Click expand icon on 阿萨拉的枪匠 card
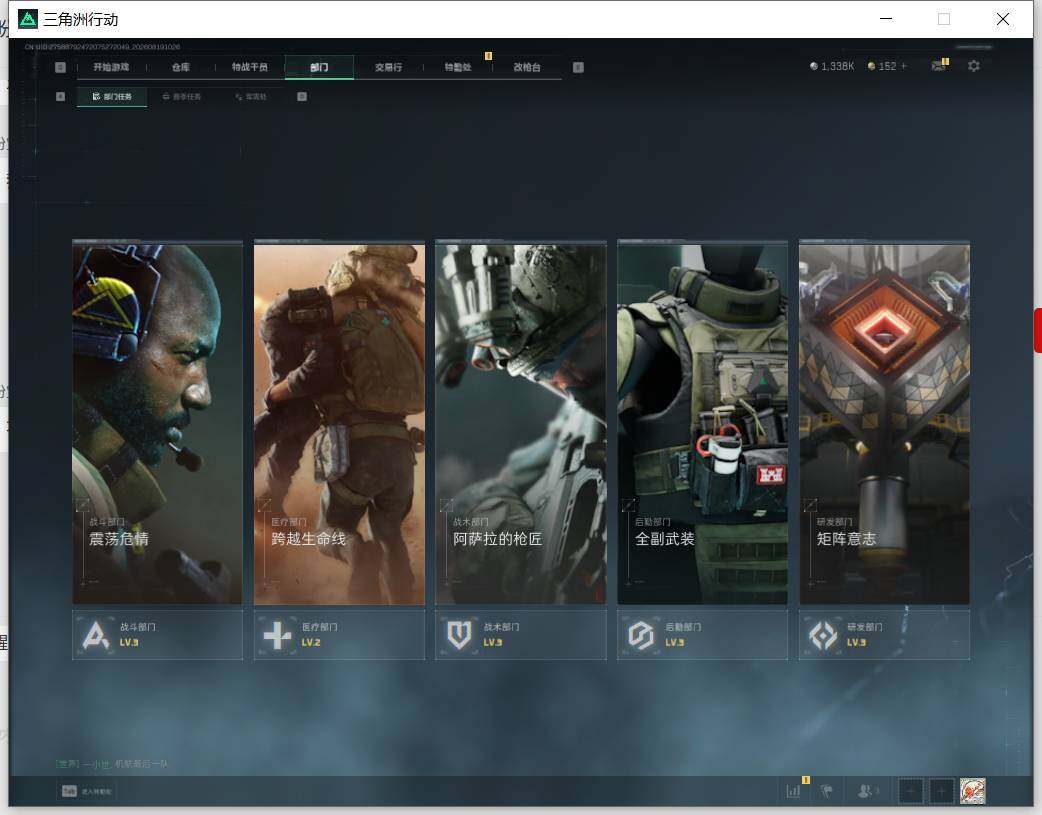 click(447, 505)
